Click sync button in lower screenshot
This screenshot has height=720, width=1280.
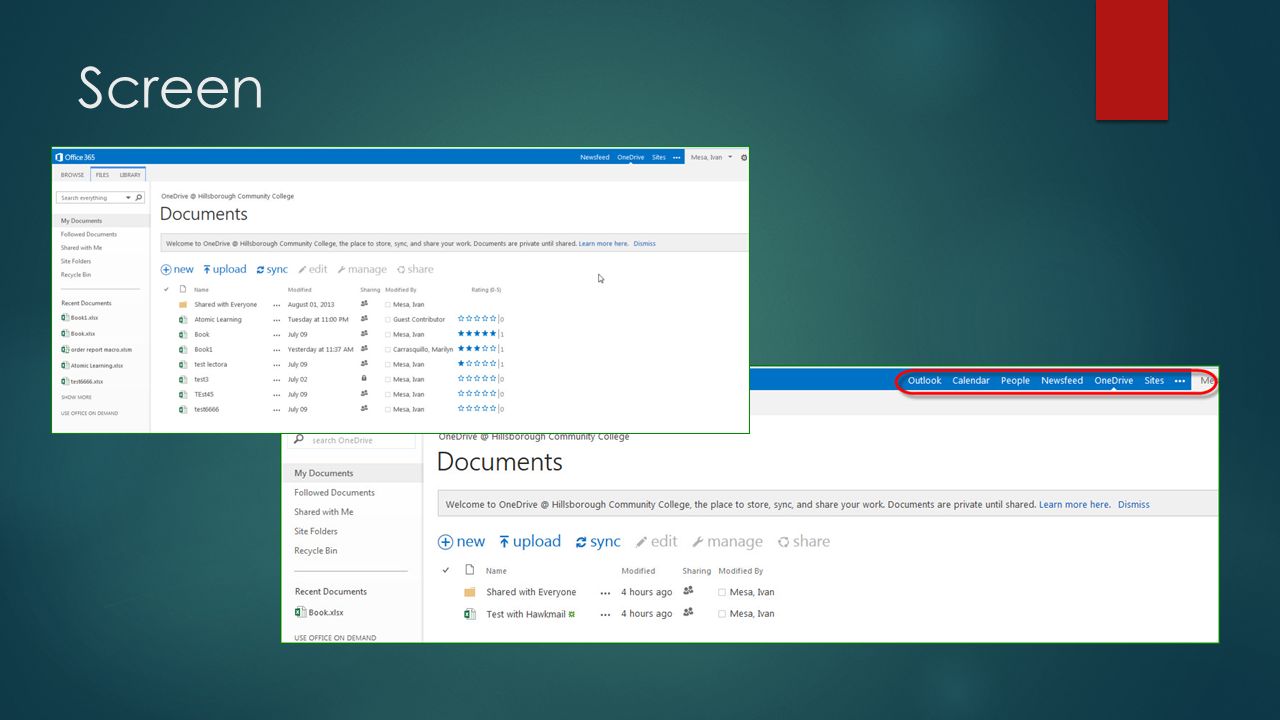coord(598,542)
